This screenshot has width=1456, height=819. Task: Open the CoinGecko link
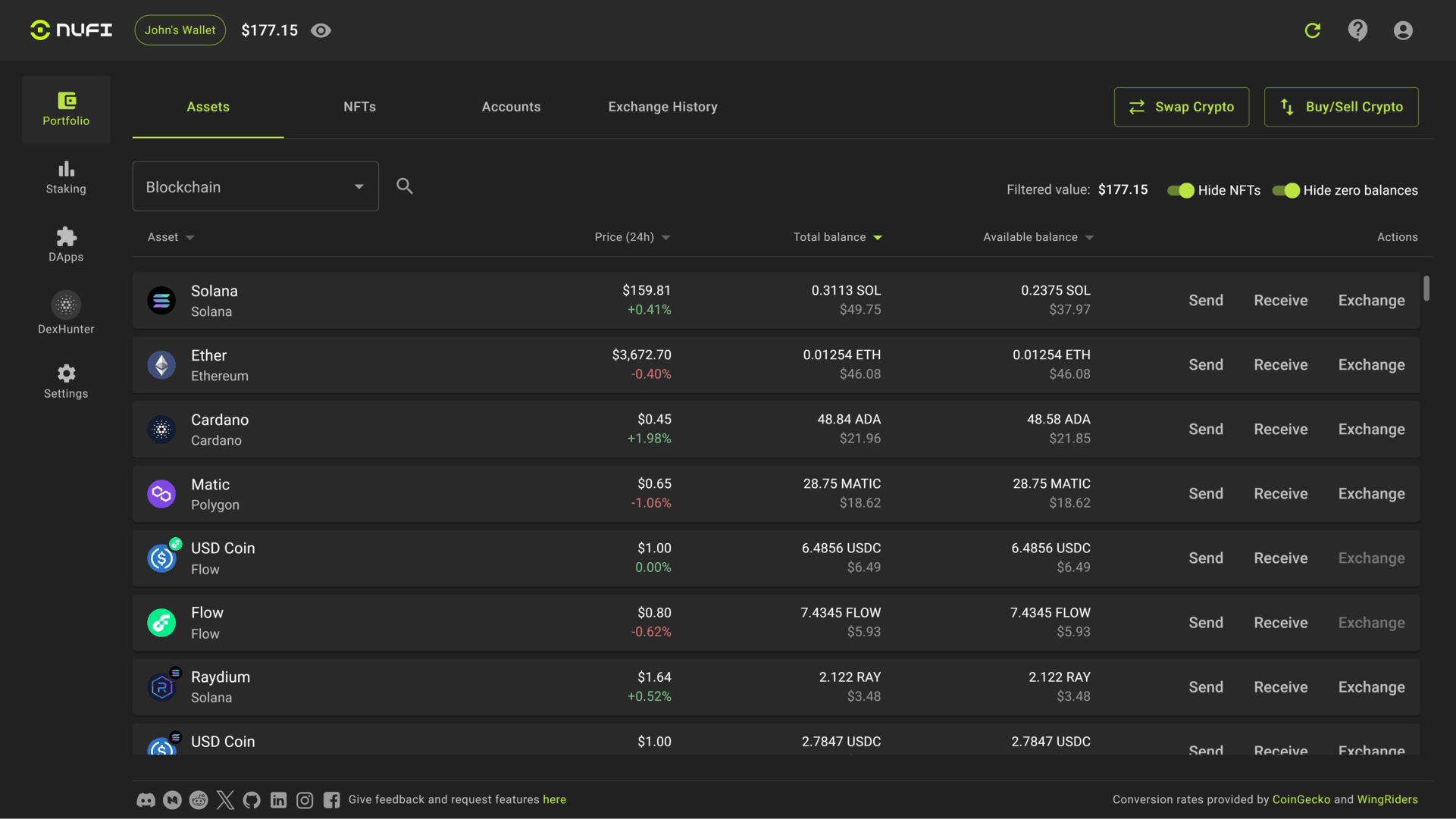(1301, 800)
